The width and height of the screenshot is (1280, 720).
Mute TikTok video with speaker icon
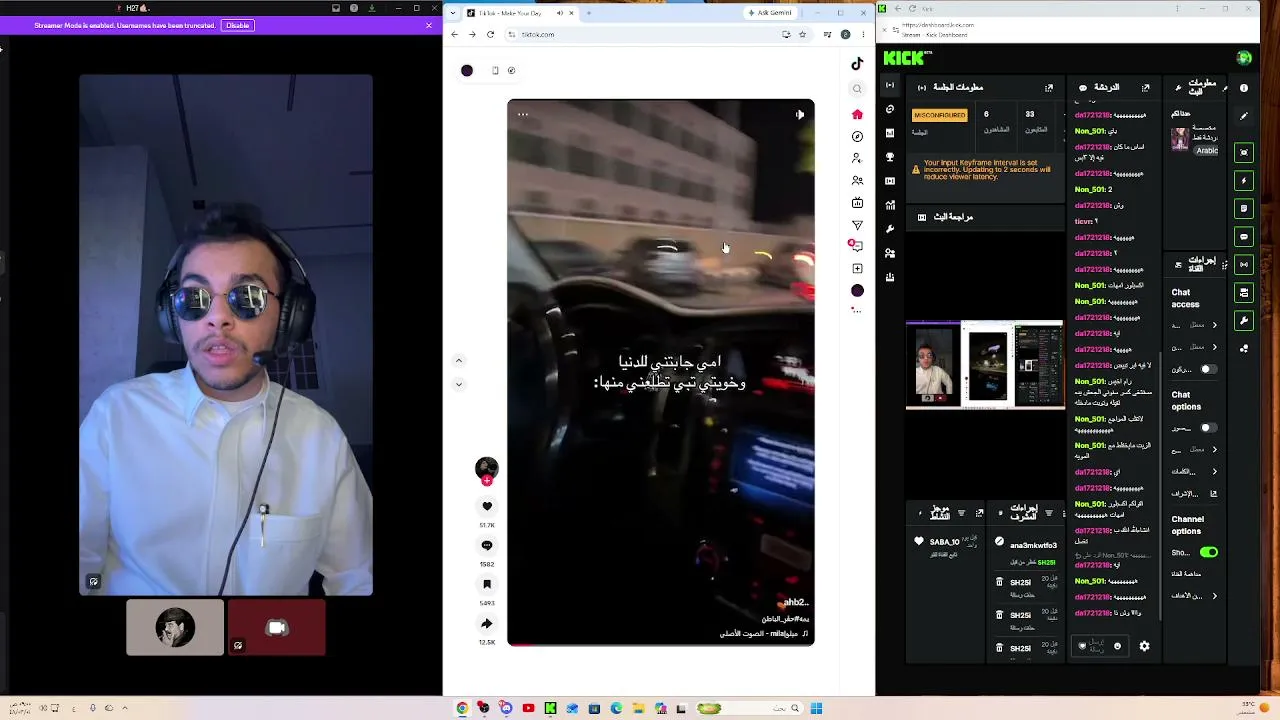point(800,115)
